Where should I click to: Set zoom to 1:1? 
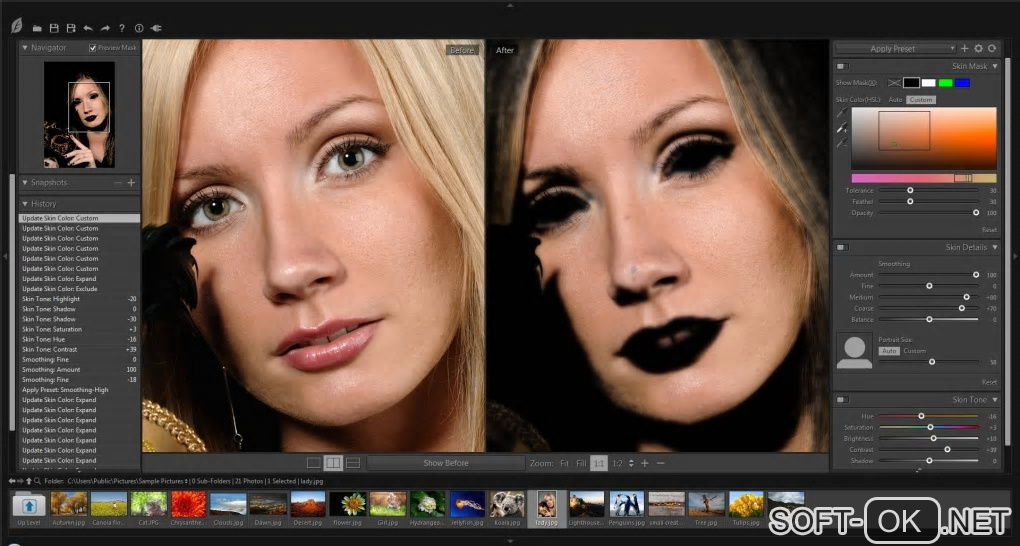[x=598, y=463]
